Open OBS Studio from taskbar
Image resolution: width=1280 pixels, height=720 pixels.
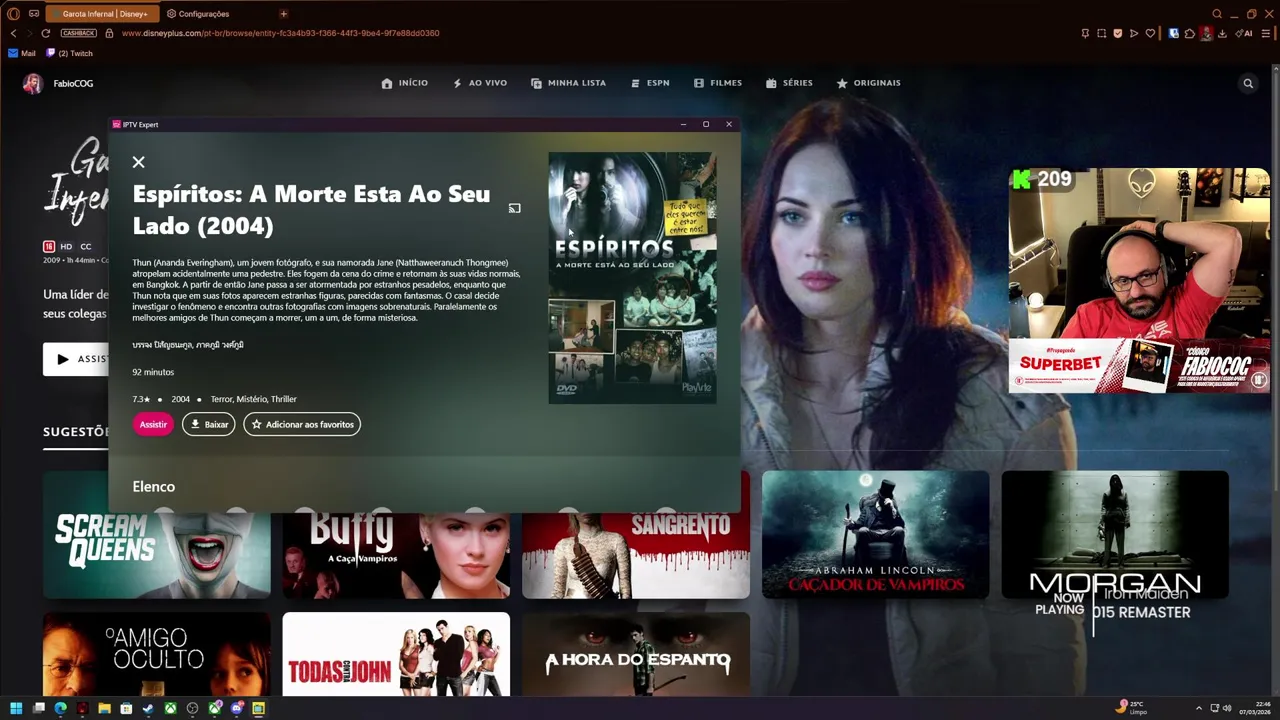pyautogui.click(x=192, y=708)
